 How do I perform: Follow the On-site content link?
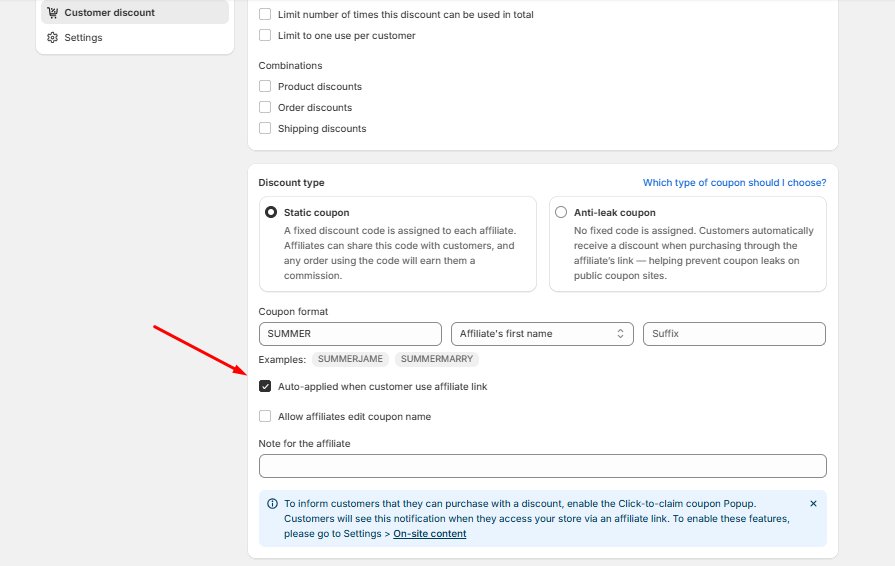[429, 534]
